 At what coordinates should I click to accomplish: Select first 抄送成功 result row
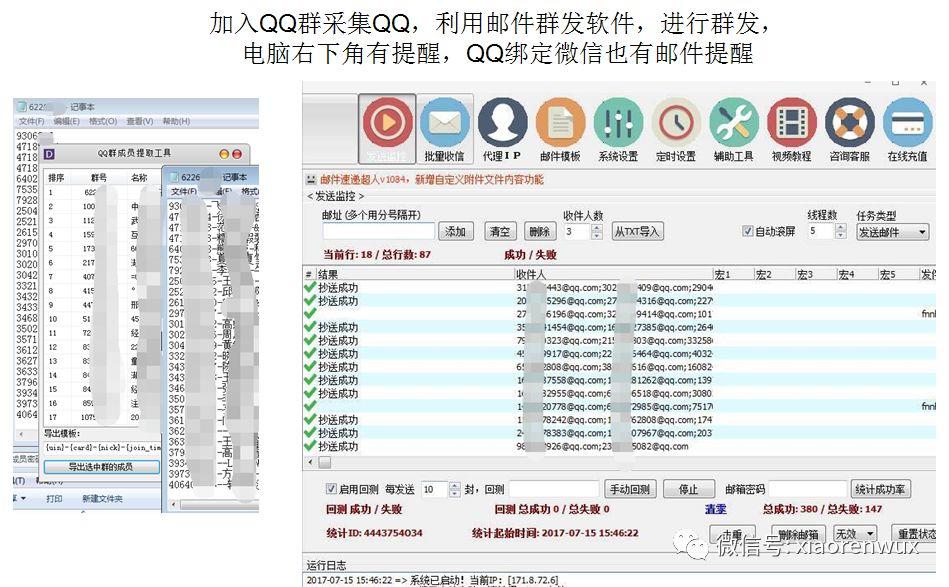(x=620, y=287)
